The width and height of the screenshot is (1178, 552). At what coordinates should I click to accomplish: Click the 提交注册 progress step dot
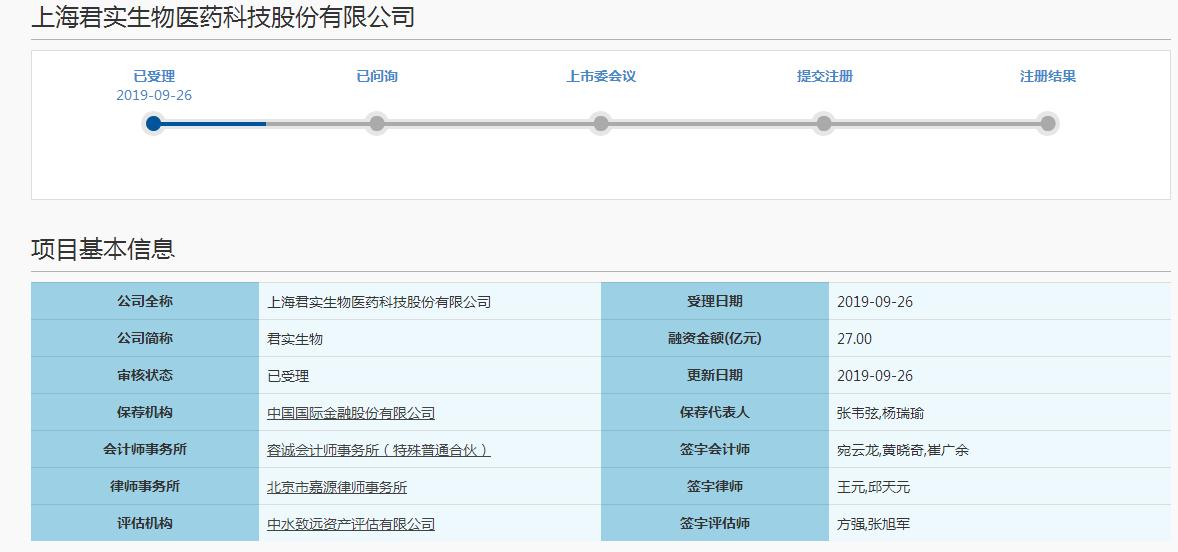click(x=824, y=123)
